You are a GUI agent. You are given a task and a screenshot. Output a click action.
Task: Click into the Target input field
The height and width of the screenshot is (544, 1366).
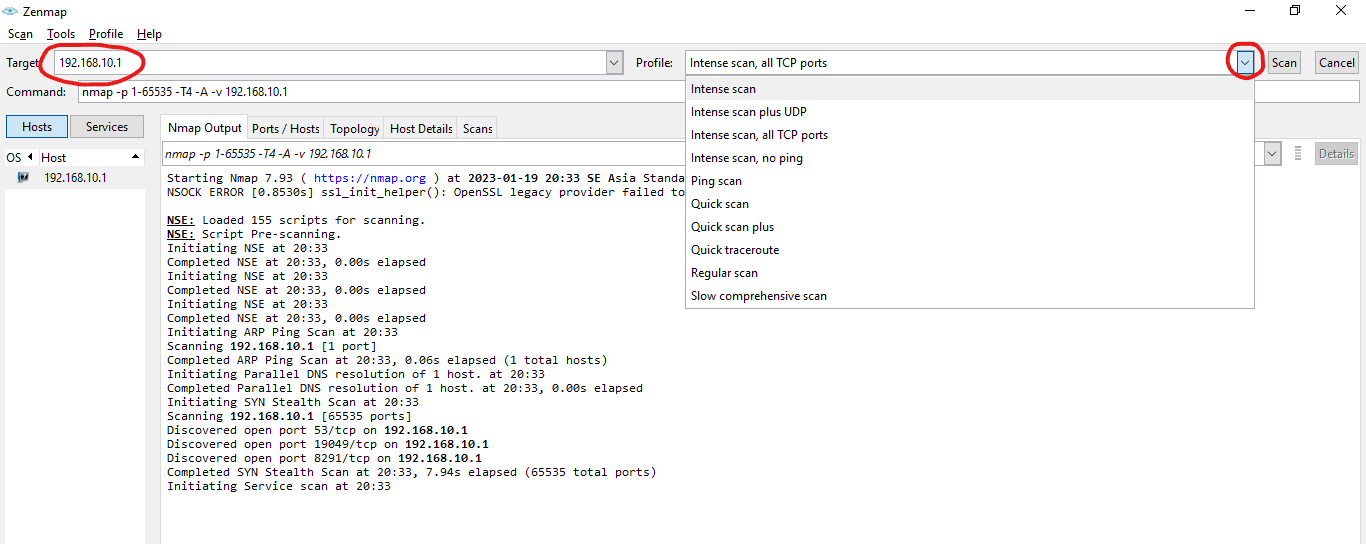click(330, 63)
